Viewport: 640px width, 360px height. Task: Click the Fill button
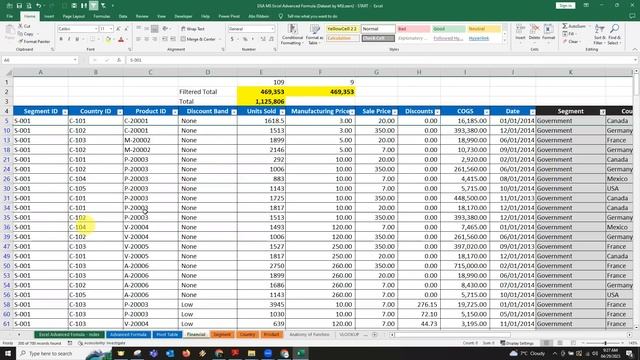(x=569, y=34)
